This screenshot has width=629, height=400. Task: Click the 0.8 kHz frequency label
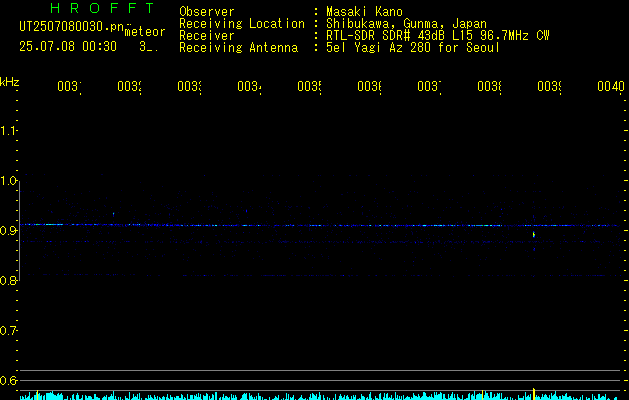tap(8, 280)
